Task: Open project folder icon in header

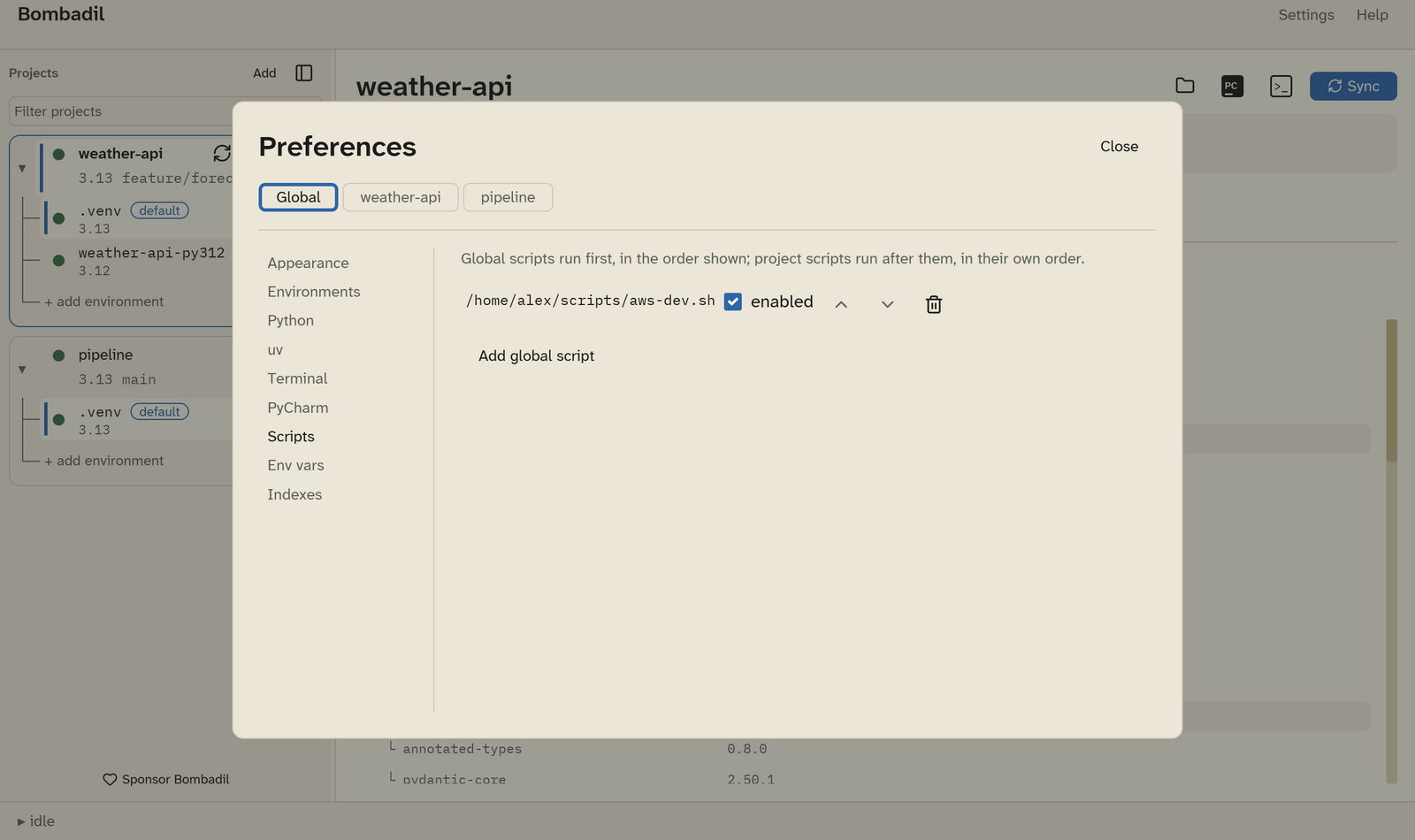Action: (x=1185, y=86)
